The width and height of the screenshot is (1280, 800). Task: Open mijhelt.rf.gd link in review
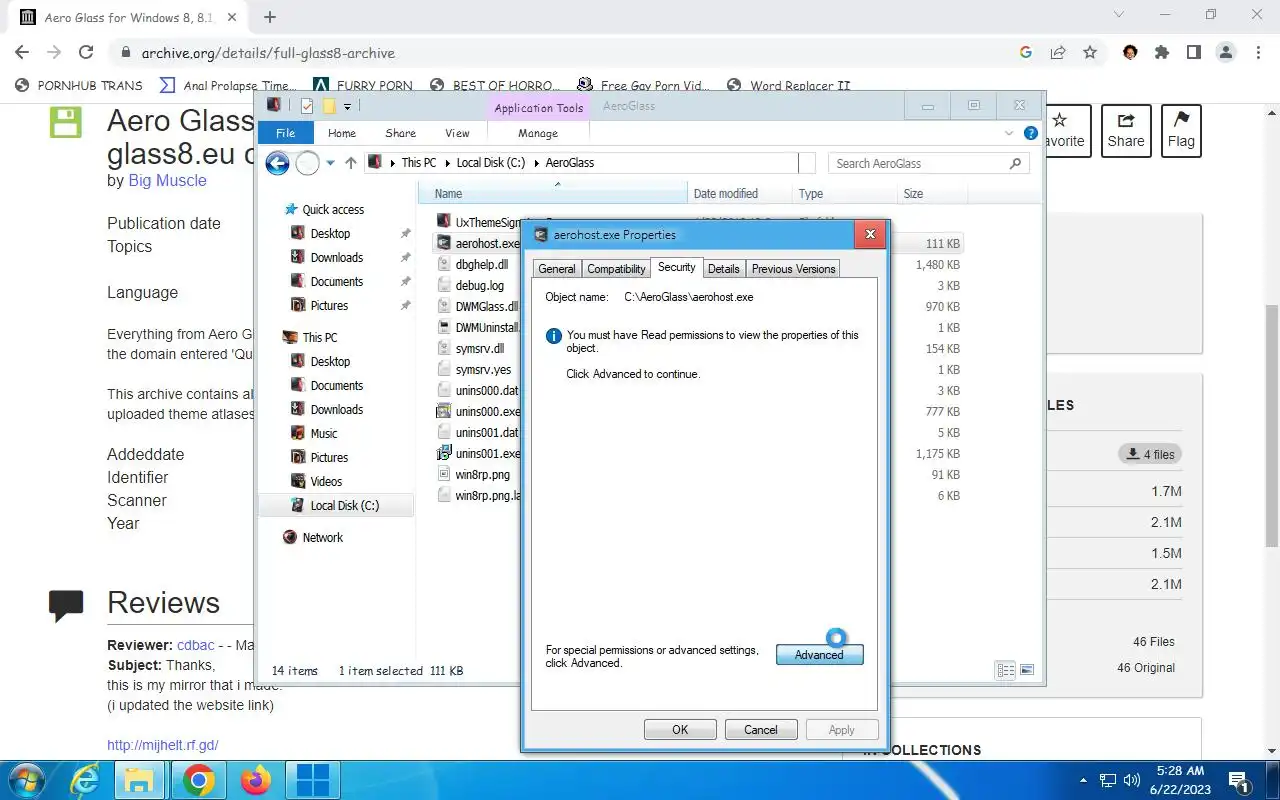163,745
